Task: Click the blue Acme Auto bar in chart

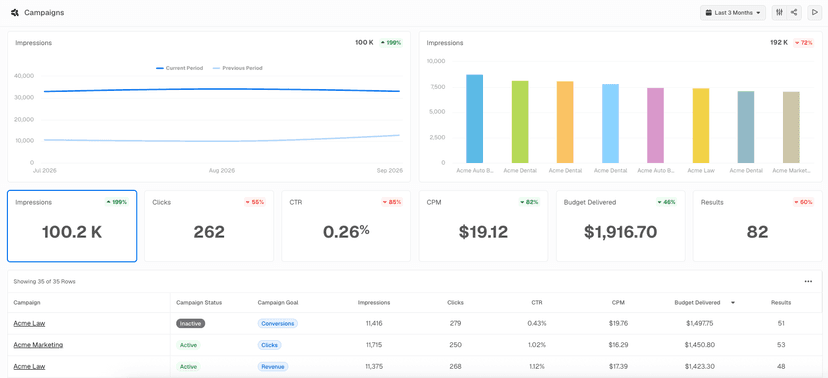Action: pos(474,119)
